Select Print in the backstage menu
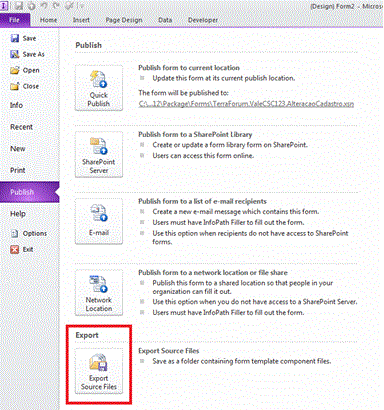Image resolution: width=384 pixels, height=410 pixels. [x=18, y=170]
